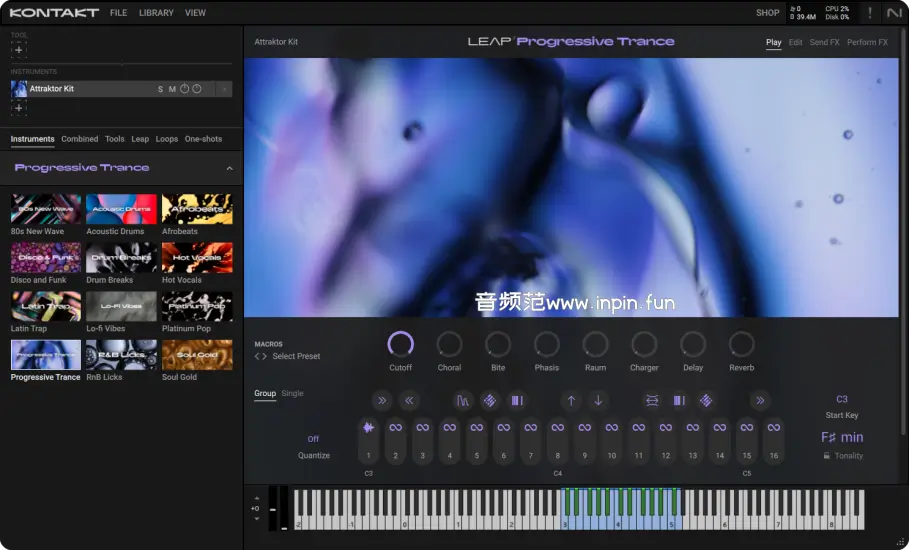909x550 pixels.
Task: Open the SHOP link
Action: (x=768, y=13)
